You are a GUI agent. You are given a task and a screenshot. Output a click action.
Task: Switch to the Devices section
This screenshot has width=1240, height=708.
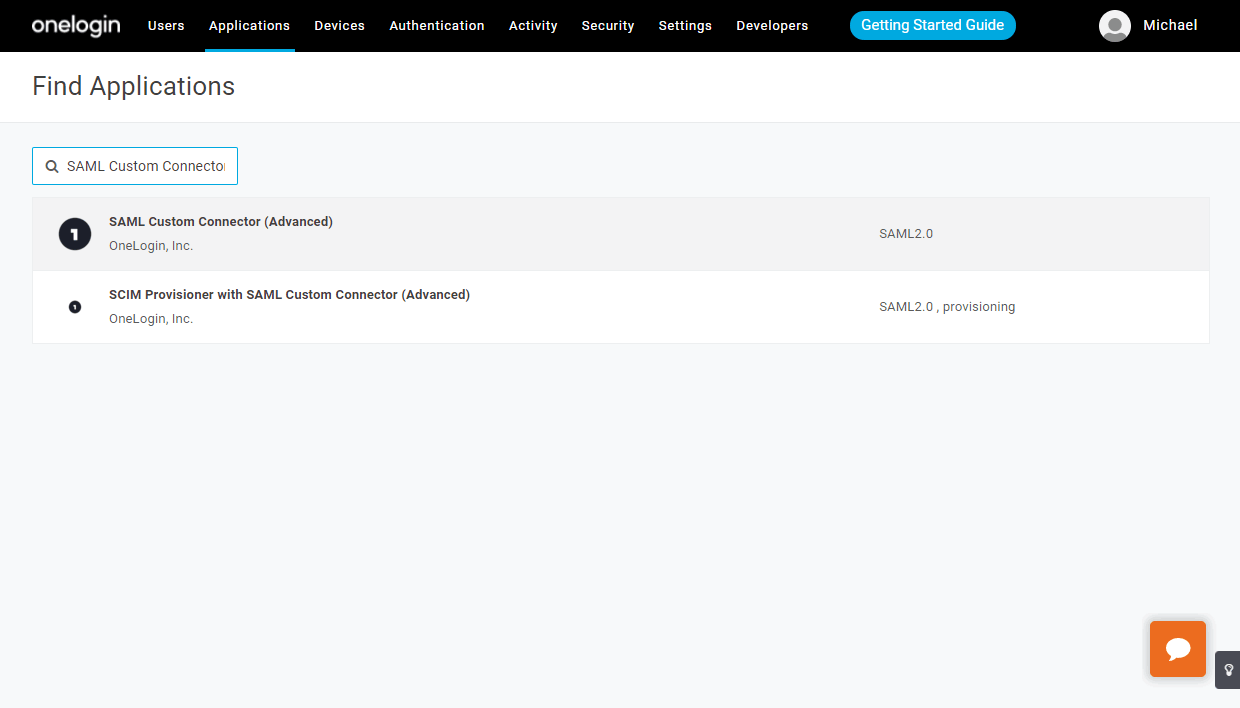pyautogui.click(x=339, y=25)
